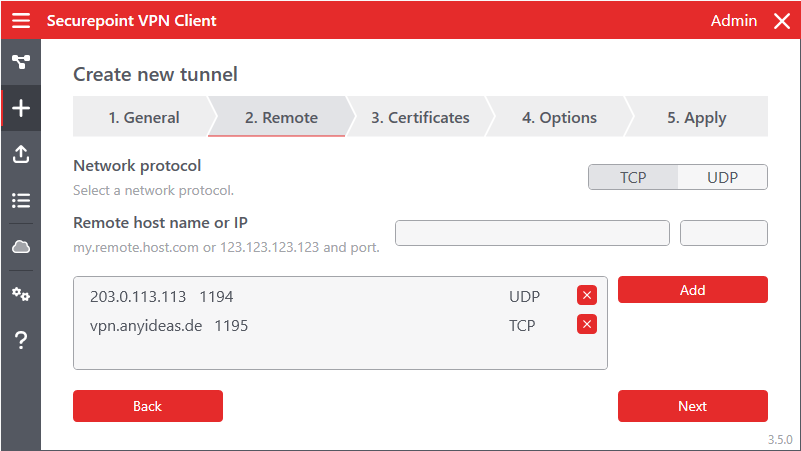Select the vpn.anyideas.de 1195 list row
The image size is (801, 451).
pyautogui.click(x=340, y=325)
